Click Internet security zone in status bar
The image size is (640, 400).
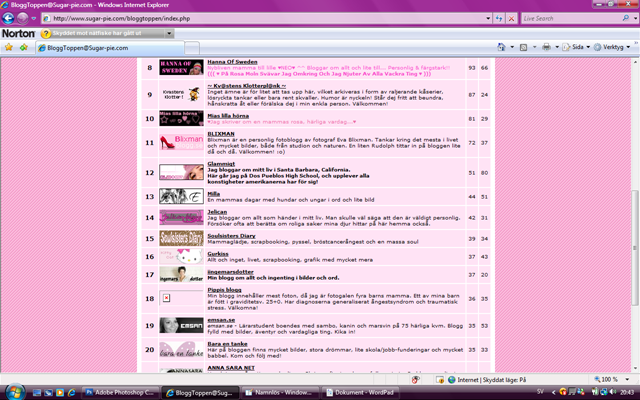pyautogui.click(x=487, y=380)
